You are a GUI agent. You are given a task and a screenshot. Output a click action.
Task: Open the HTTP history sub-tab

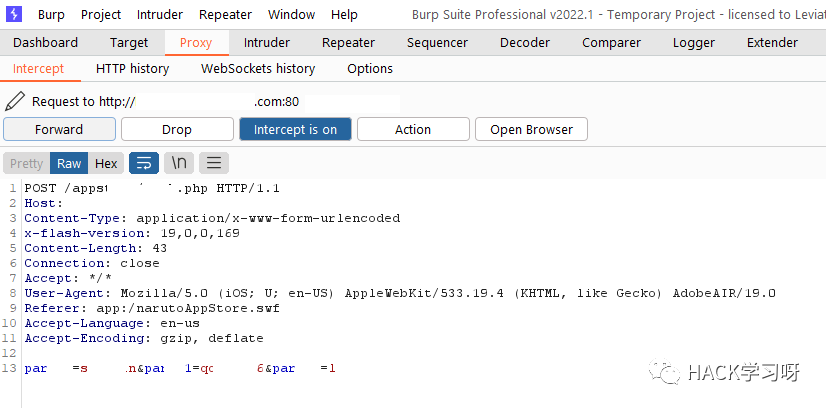click(132, 69)
